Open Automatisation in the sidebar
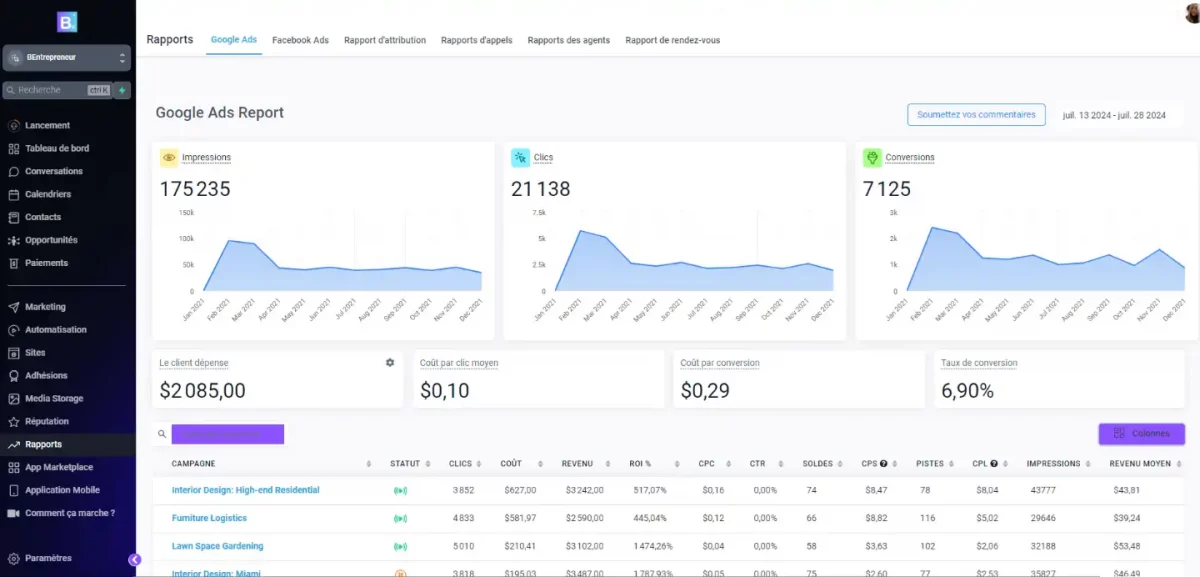1200x577 pixels. tap(55, 330)
